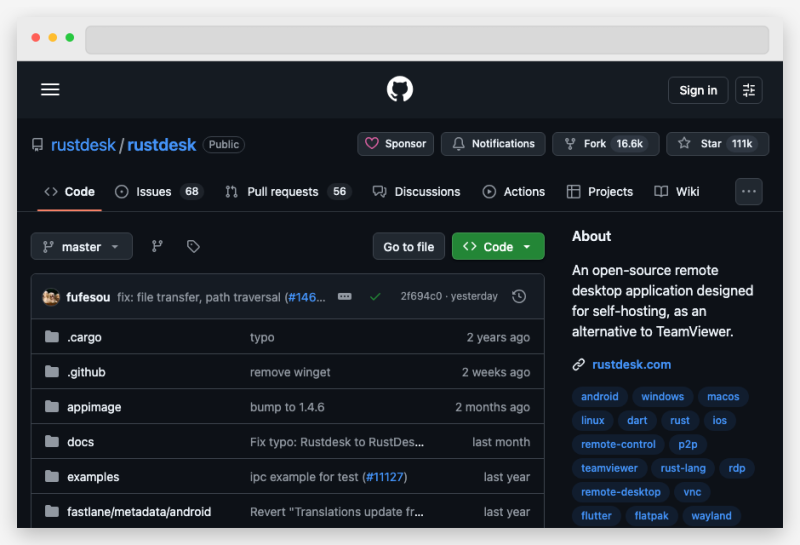This screenshot has width=800, height=545.
Task: Star the rustdesk repository
Action: point(717,144)
